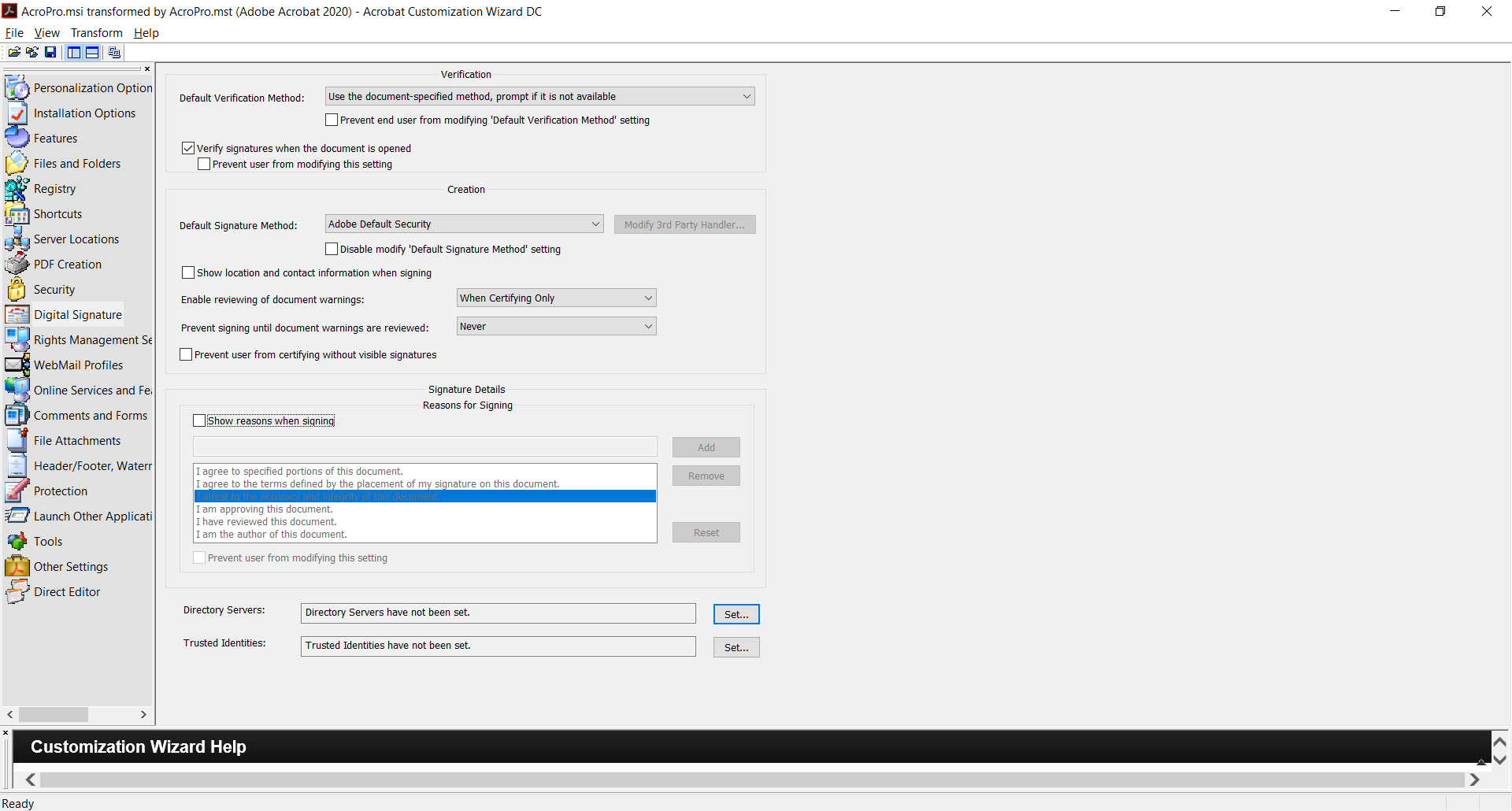Screen dimensions: 1512x811
Task: Click 'Set...' next to Trusted Identities
Action: (736, 646)
